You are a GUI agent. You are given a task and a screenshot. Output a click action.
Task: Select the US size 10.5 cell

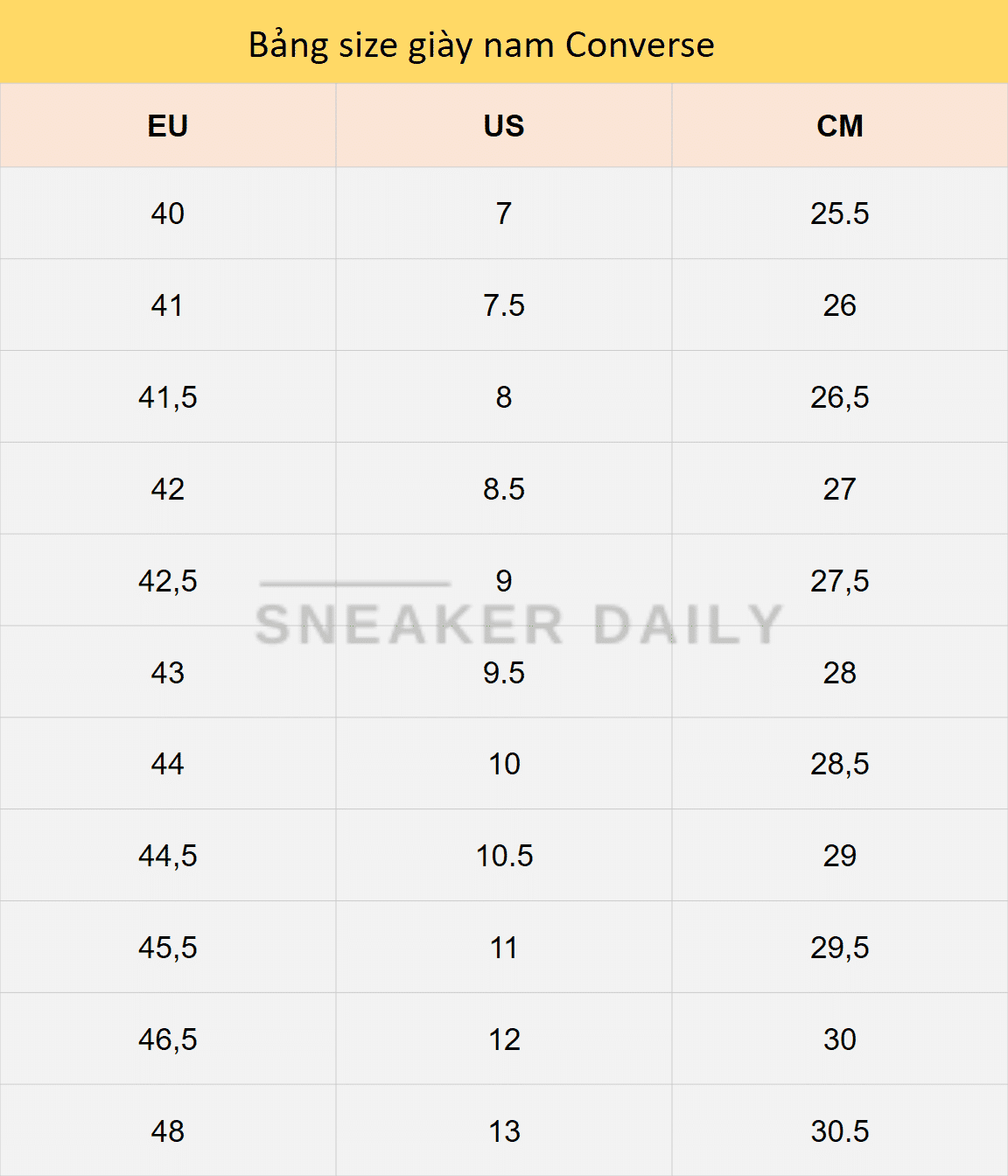point(504,856)
